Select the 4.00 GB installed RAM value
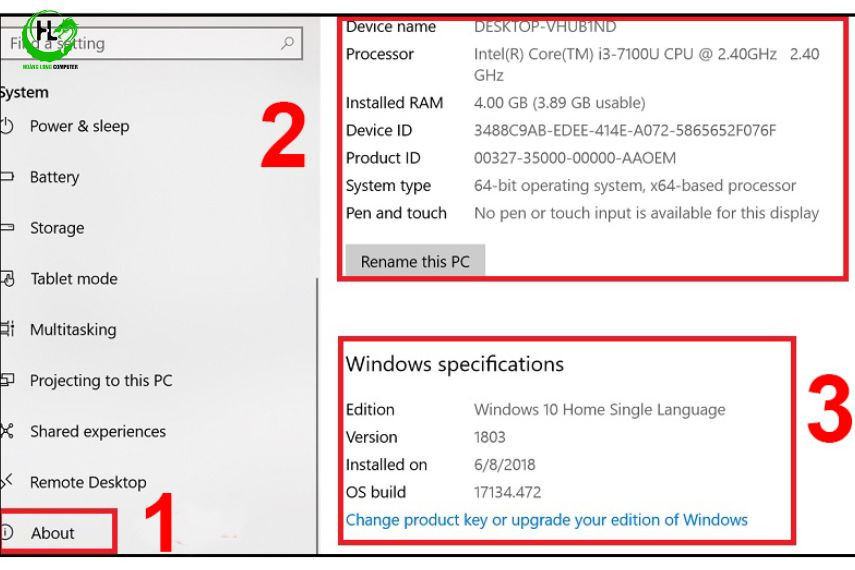 [x=559, y=103]
